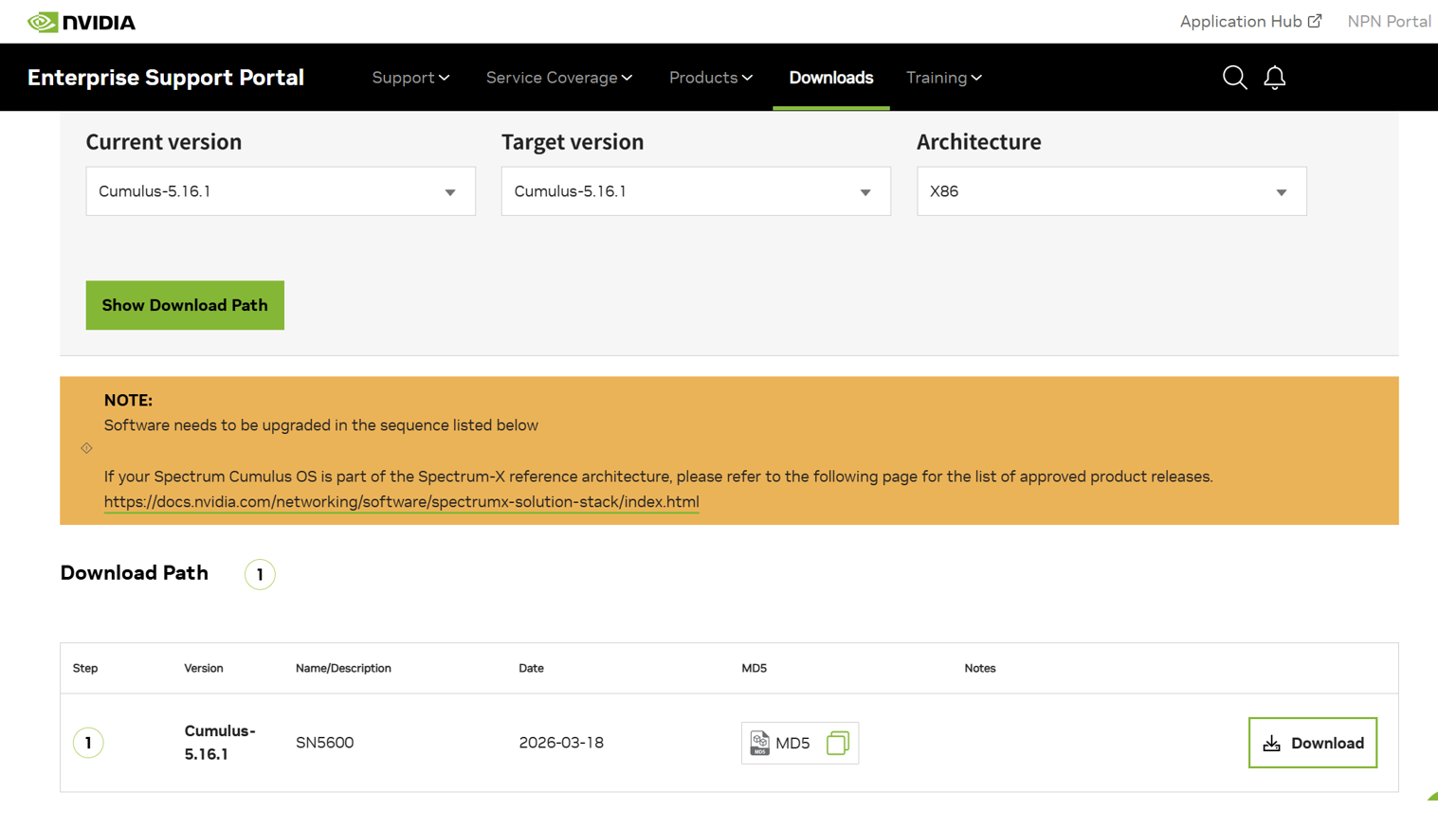1456x828 pixels.
Task: Expand the Service Coverage menu
Action: (x=559, y=78)
